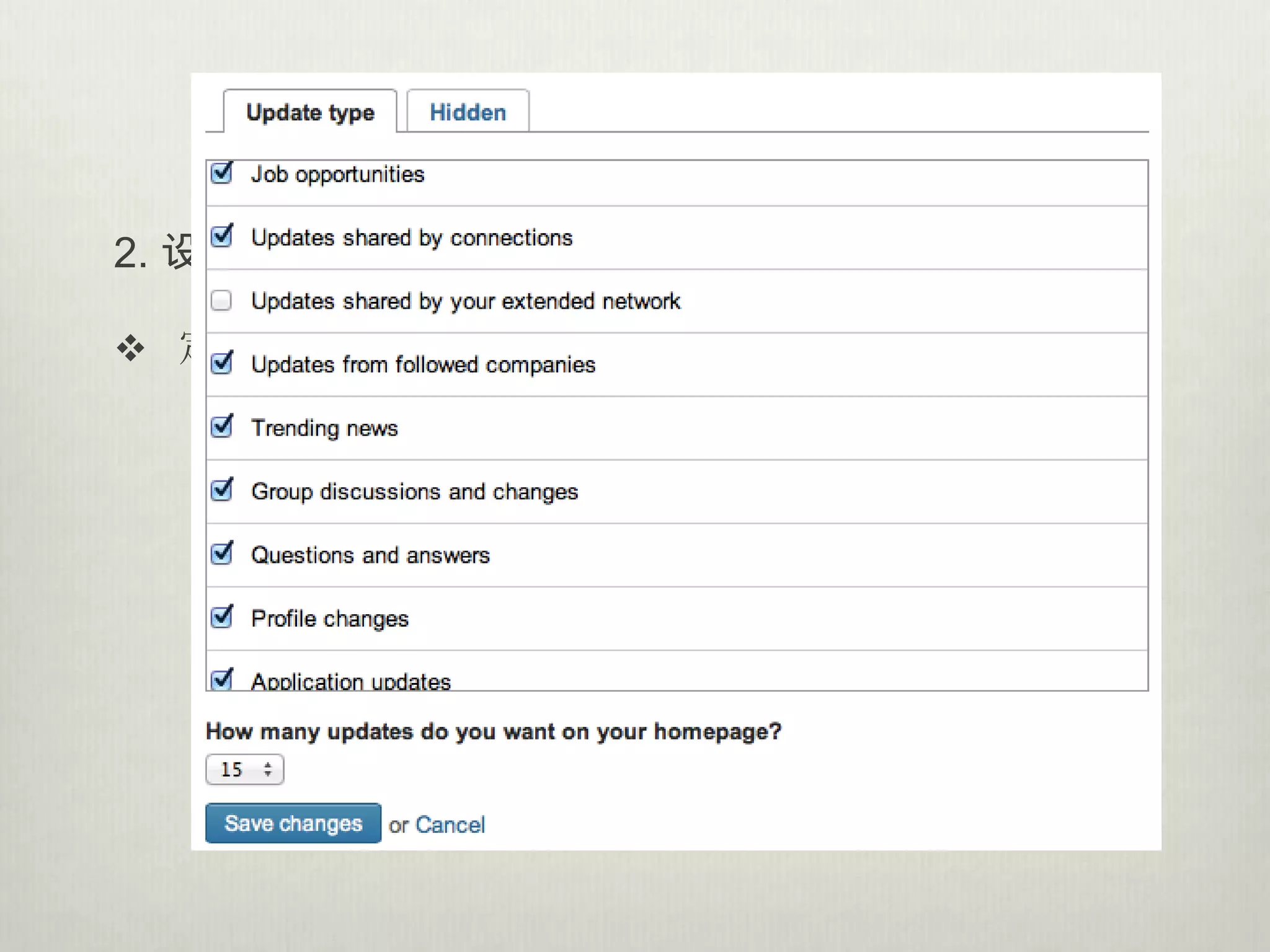1270x952 pixels.
Task: Uncheck Updates from followed companies
Action: 221,364
